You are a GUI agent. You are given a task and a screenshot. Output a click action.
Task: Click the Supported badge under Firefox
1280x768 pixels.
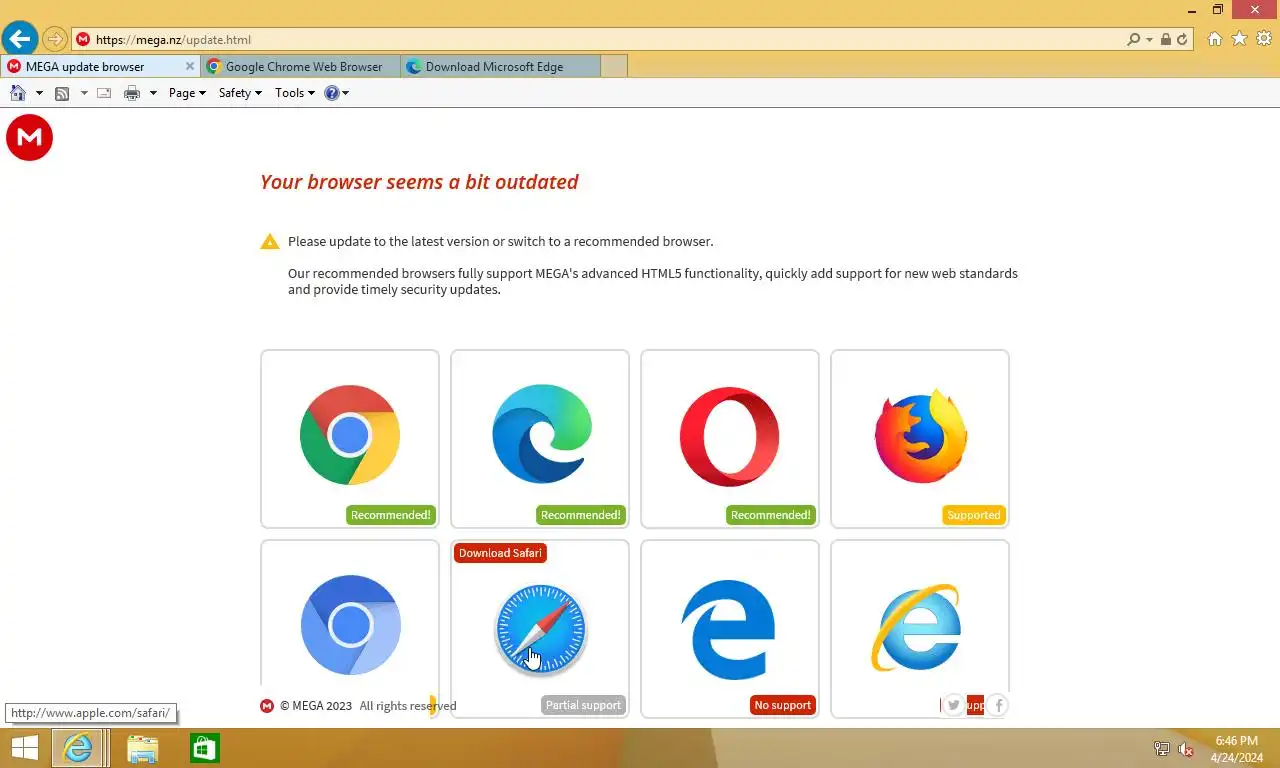pyautogui.click(x=974, y=515)
